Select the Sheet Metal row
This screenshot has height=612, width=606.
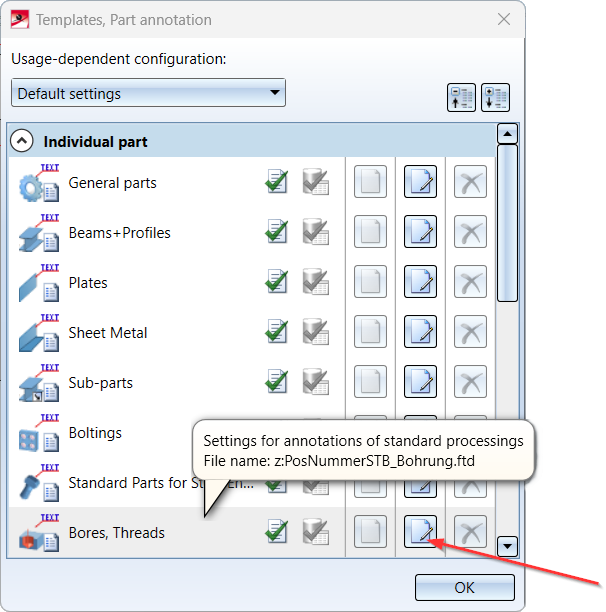[x=252, y=332]
